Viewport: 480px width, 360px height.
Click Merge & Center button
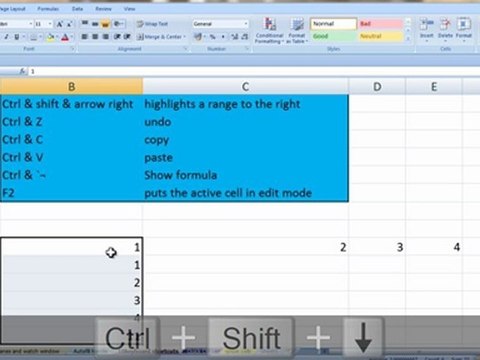click(x=159, y=37)
